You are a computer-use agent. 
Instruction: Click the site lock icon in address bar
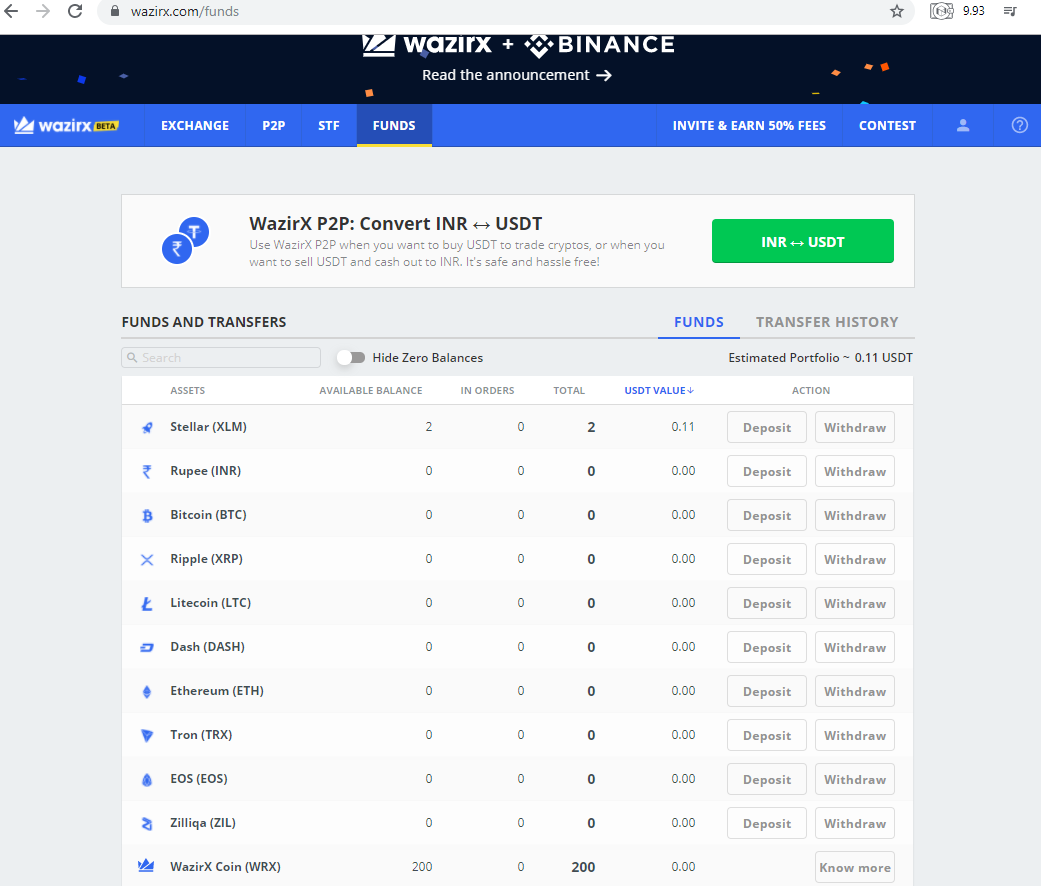click(x=115, y=11)
